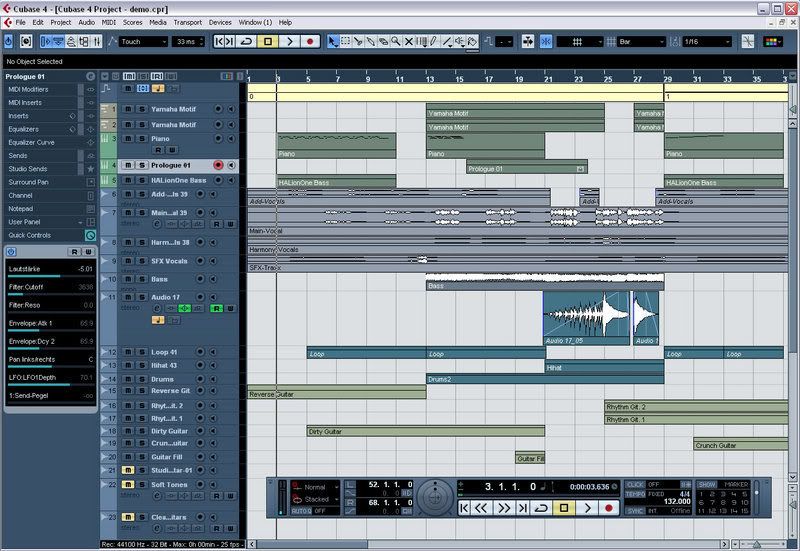Open the Project menu

click(x=61, y=22)
